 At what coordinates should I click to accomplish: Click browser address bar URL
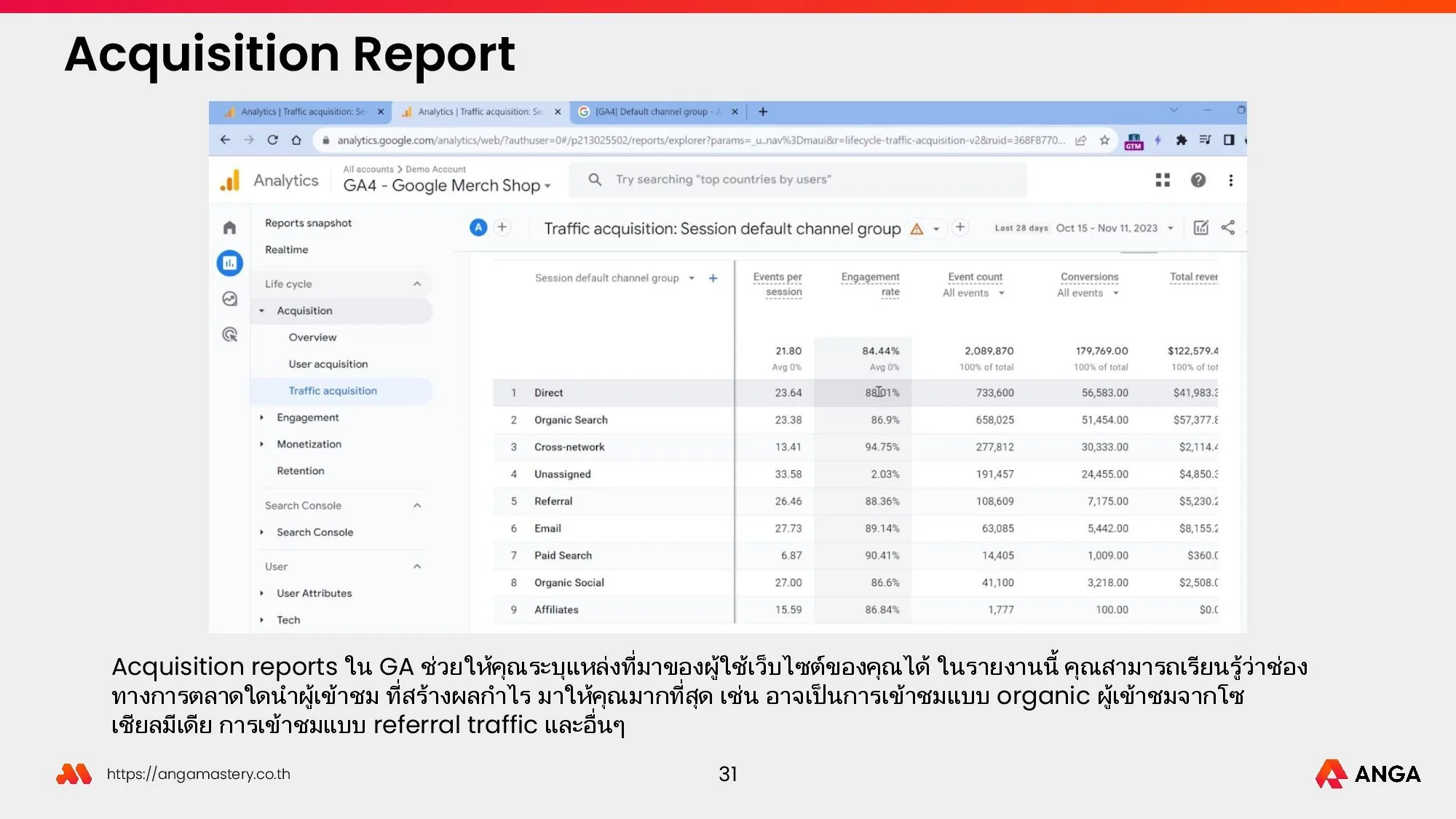700,140
